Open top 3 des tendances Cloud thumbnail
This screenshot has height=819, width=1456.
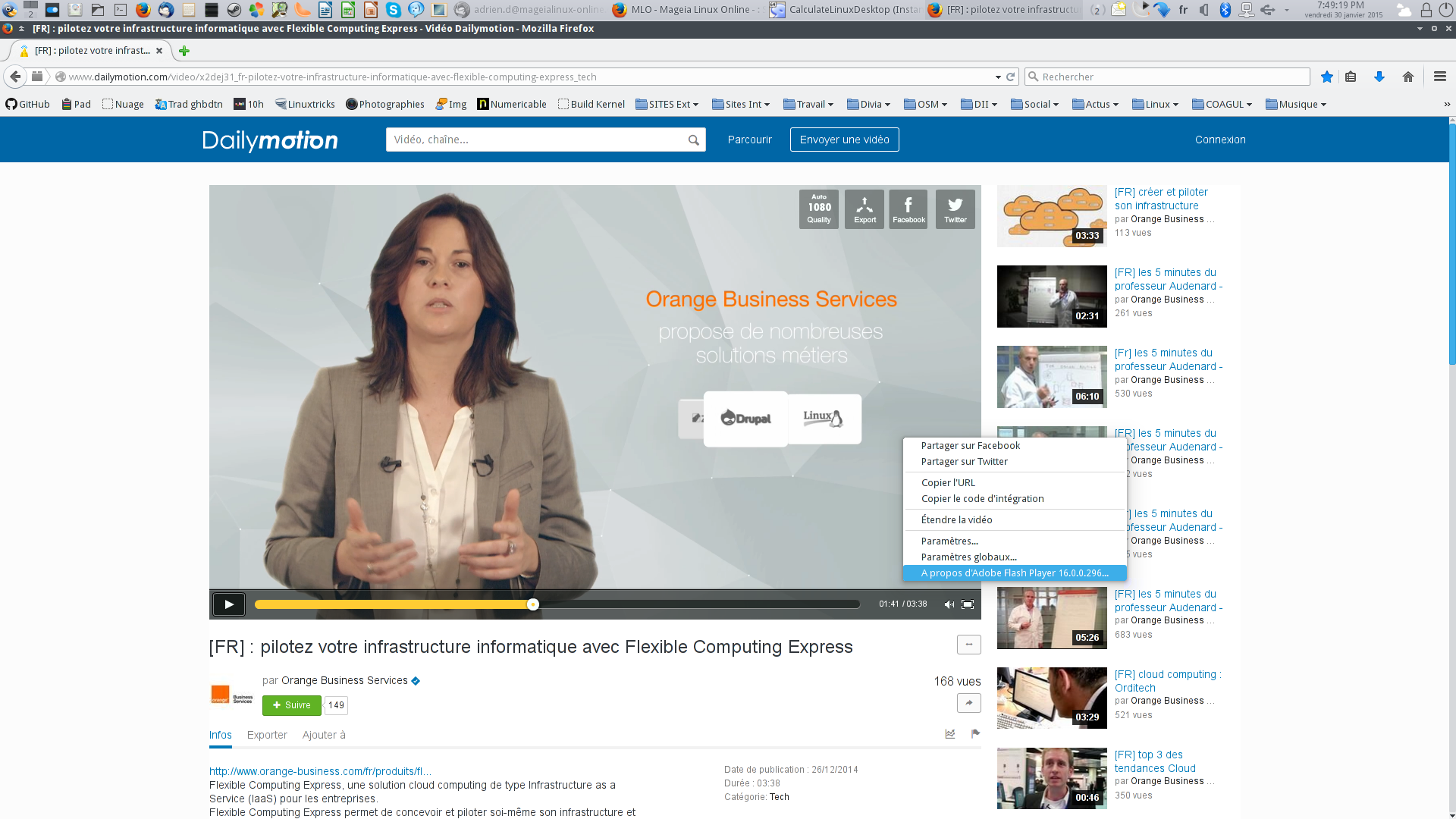coord(1052,779)
